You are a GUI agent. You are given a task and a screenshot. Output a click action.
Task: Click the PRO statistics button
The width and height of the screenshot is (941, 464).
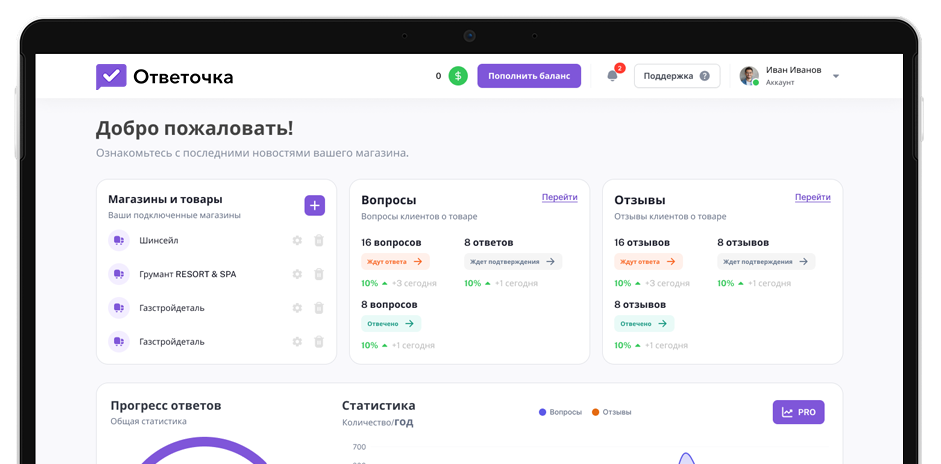798,412
